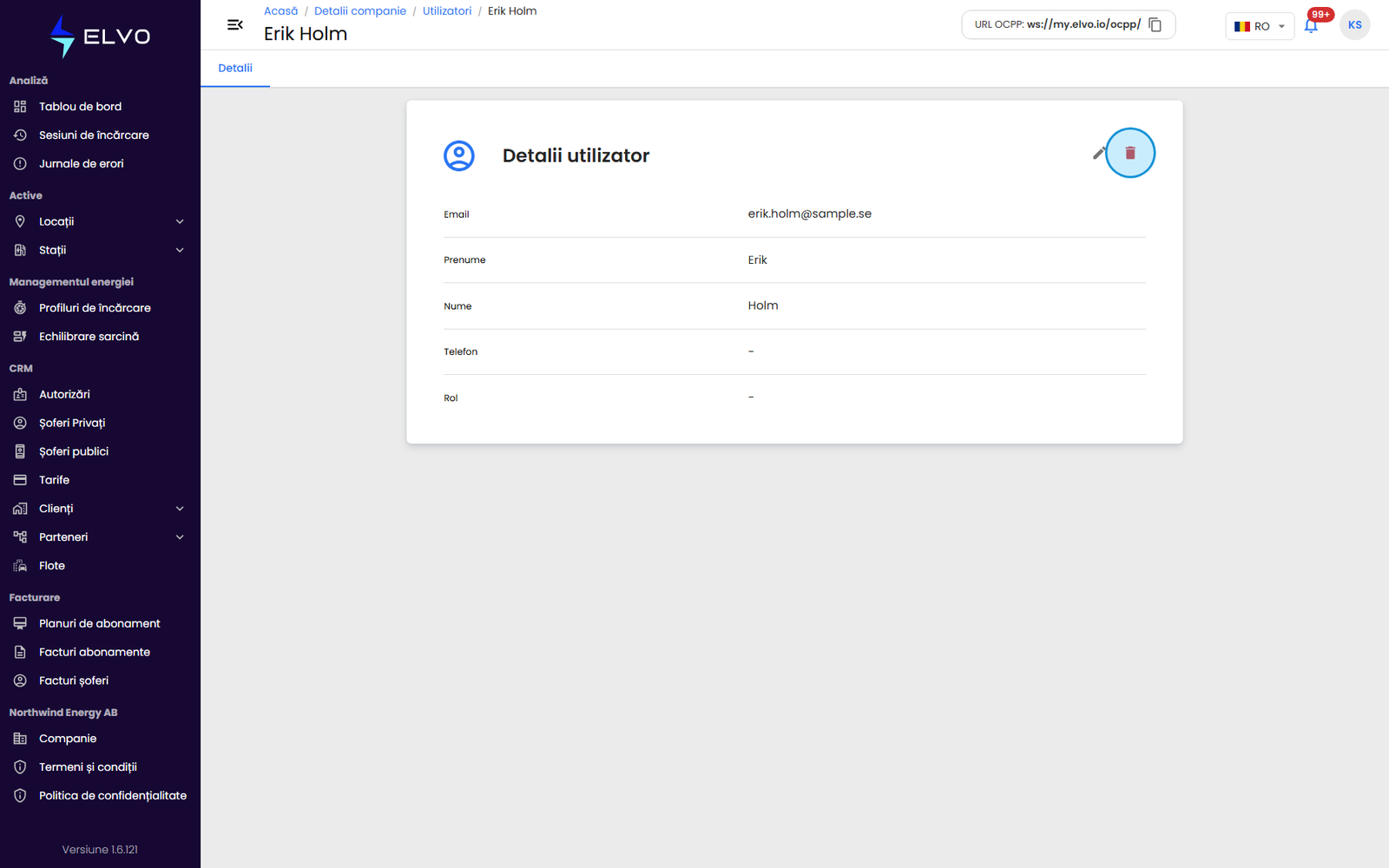
Task: Open the KS user avatar menu
Action: pos(1354,25)
